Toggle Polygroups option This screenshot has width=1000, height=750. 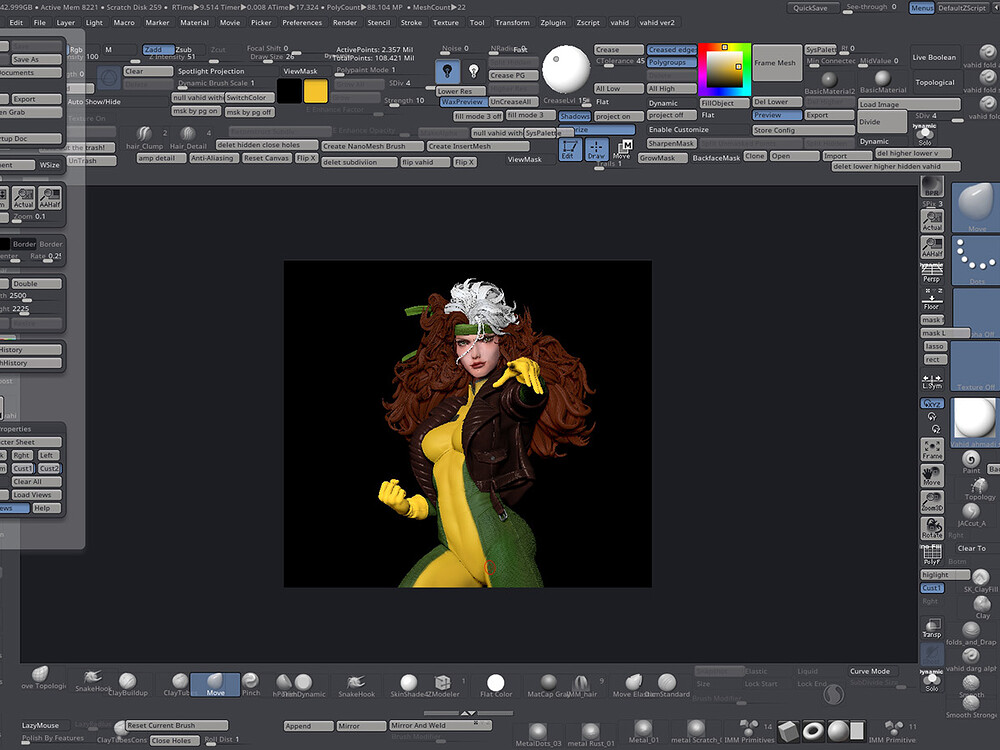pyautogui.click(x=672, y=62)
